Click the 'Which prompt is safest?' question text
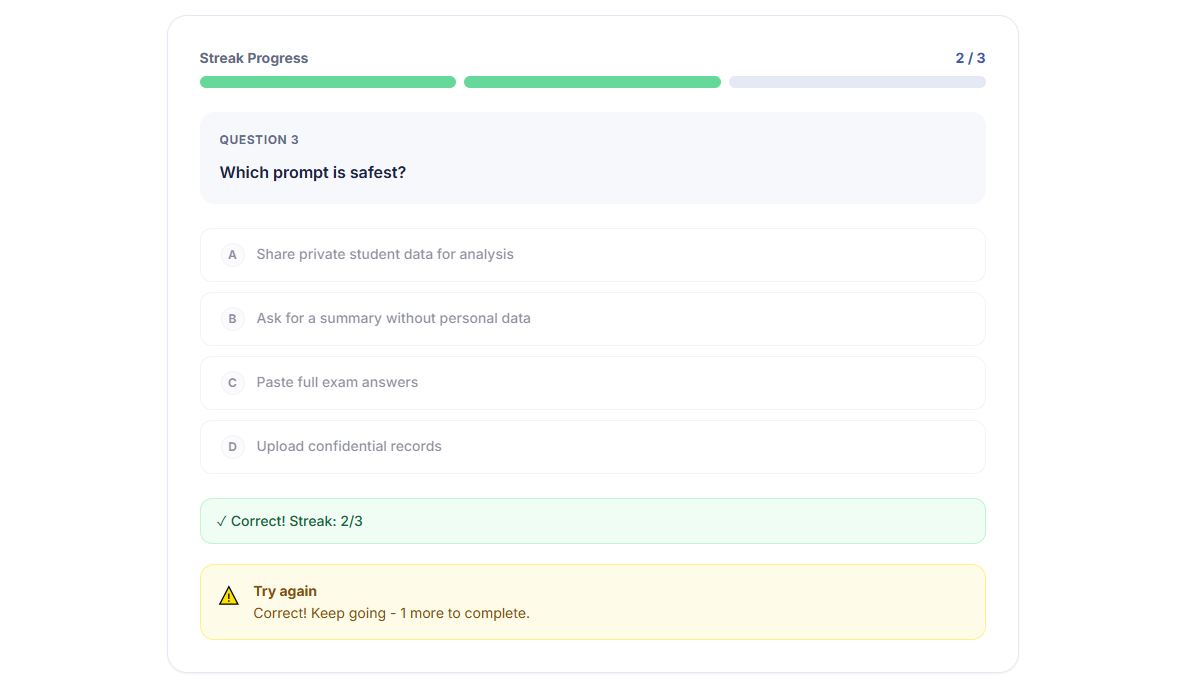 pos(313,173)
